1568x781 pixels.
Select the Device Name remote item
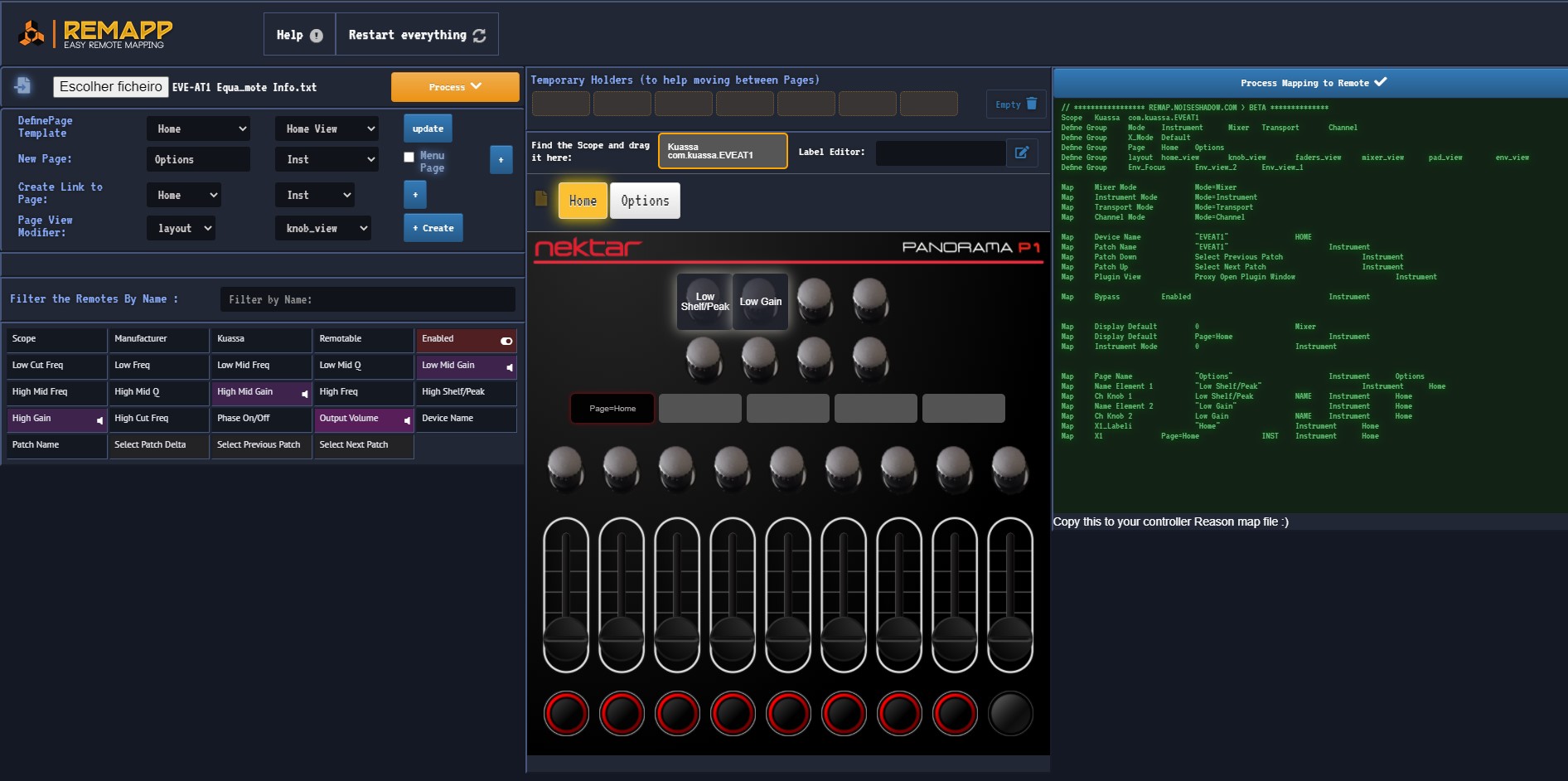(467, 419)
